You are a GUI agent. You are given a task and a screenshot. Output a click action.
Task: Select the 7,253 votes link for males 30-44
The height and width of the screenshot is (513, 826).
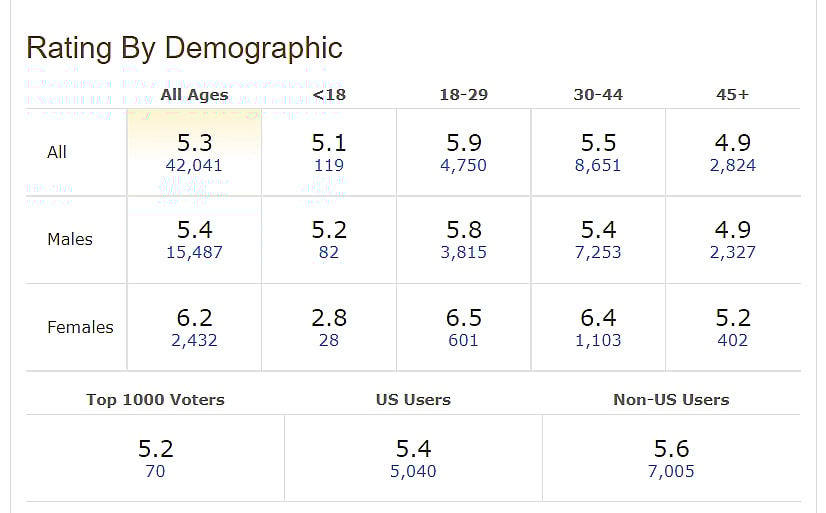pyautogui.click(x=597, y=253)
